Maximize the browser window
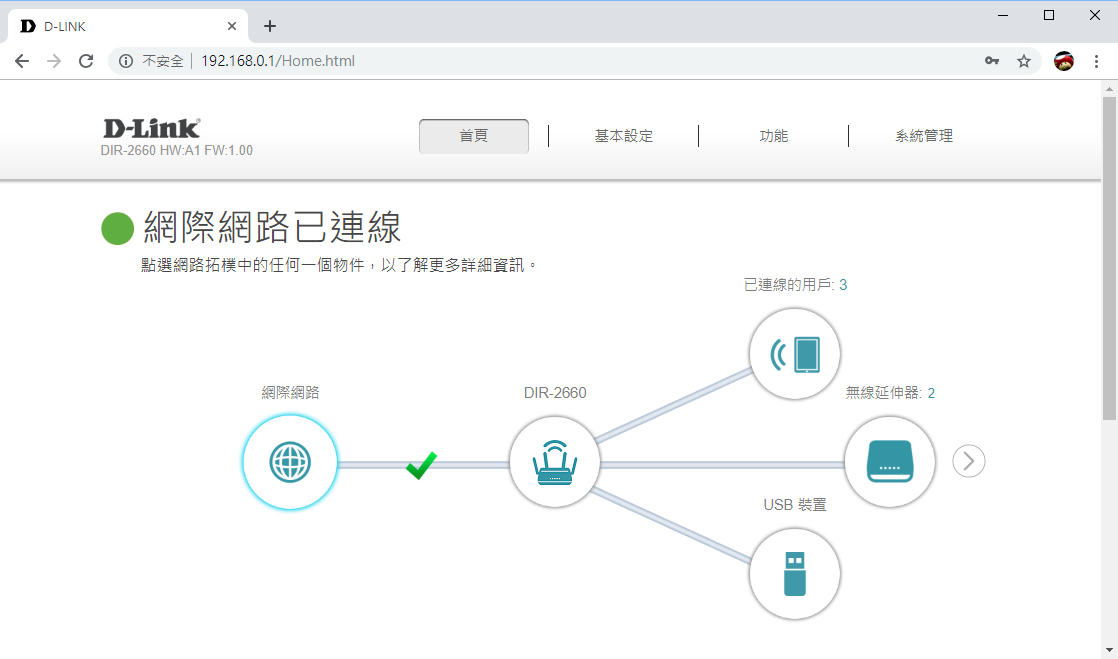The height and width of the screenshot is (659, 1118). [1049, 15]
